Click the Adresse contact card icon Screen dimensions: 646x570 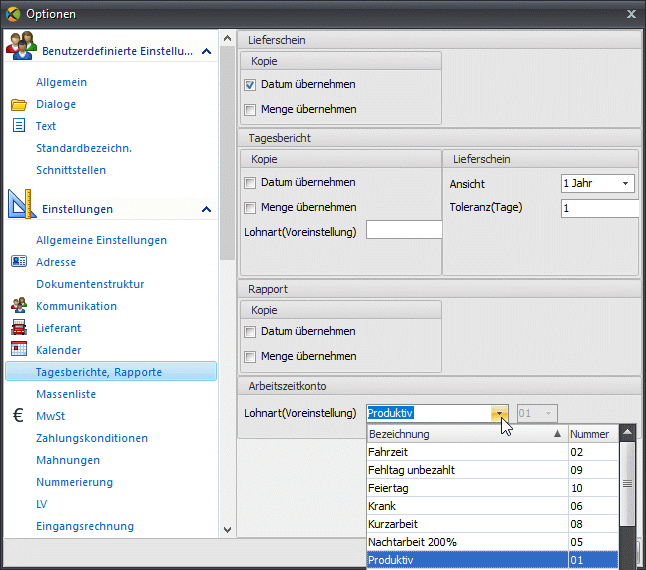tap(19, 261)
